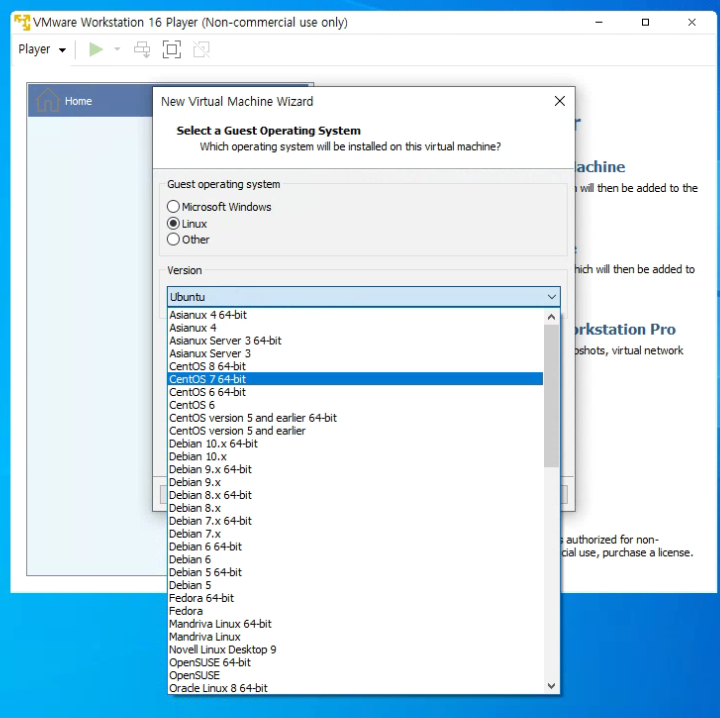The image size is (720, 718).
Task: Select the CentOS 6 entry
Action: tap(355, 405)
